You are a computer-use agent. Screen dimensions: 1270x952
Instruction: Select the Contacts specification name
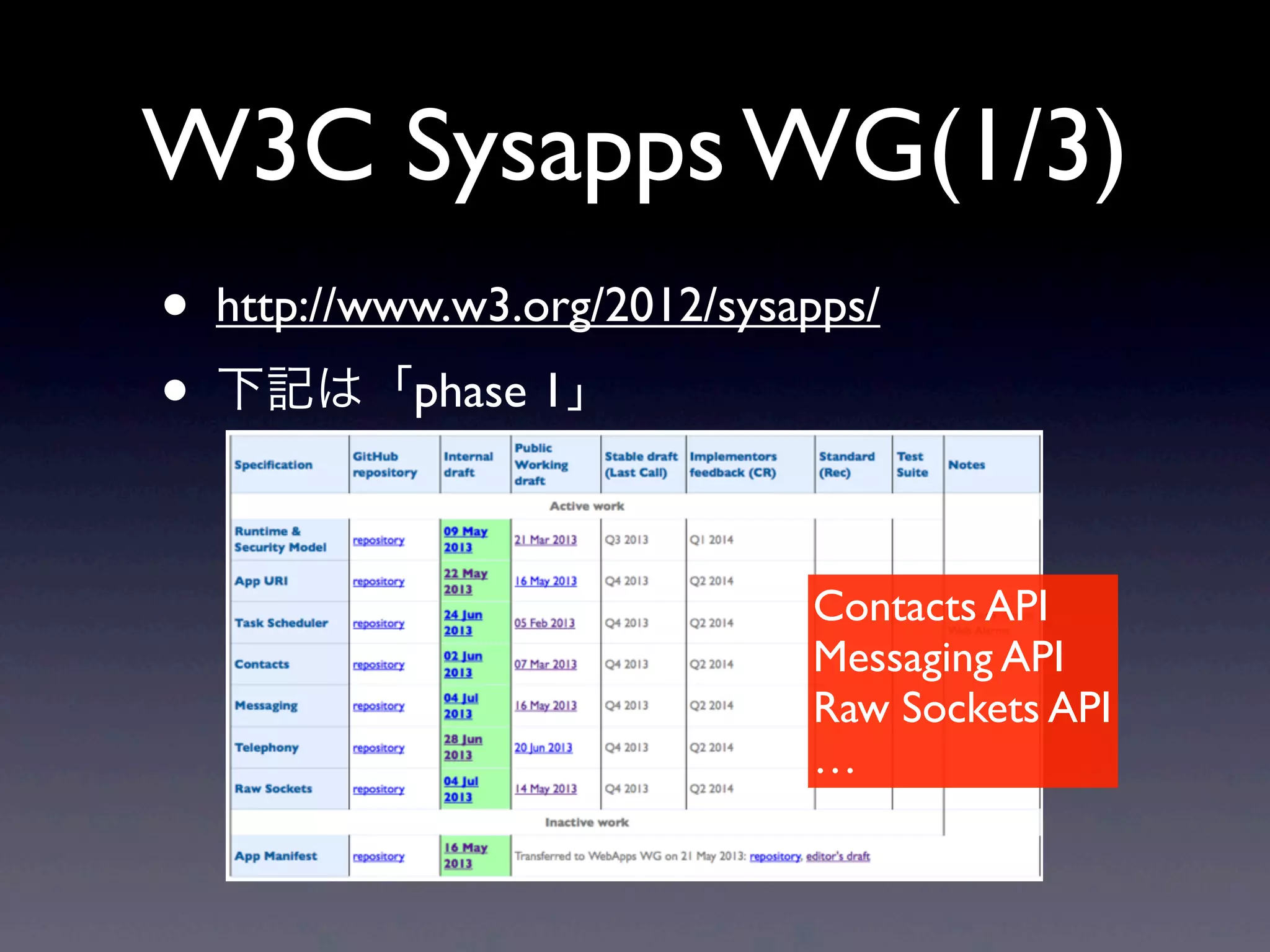coord(262,664)
